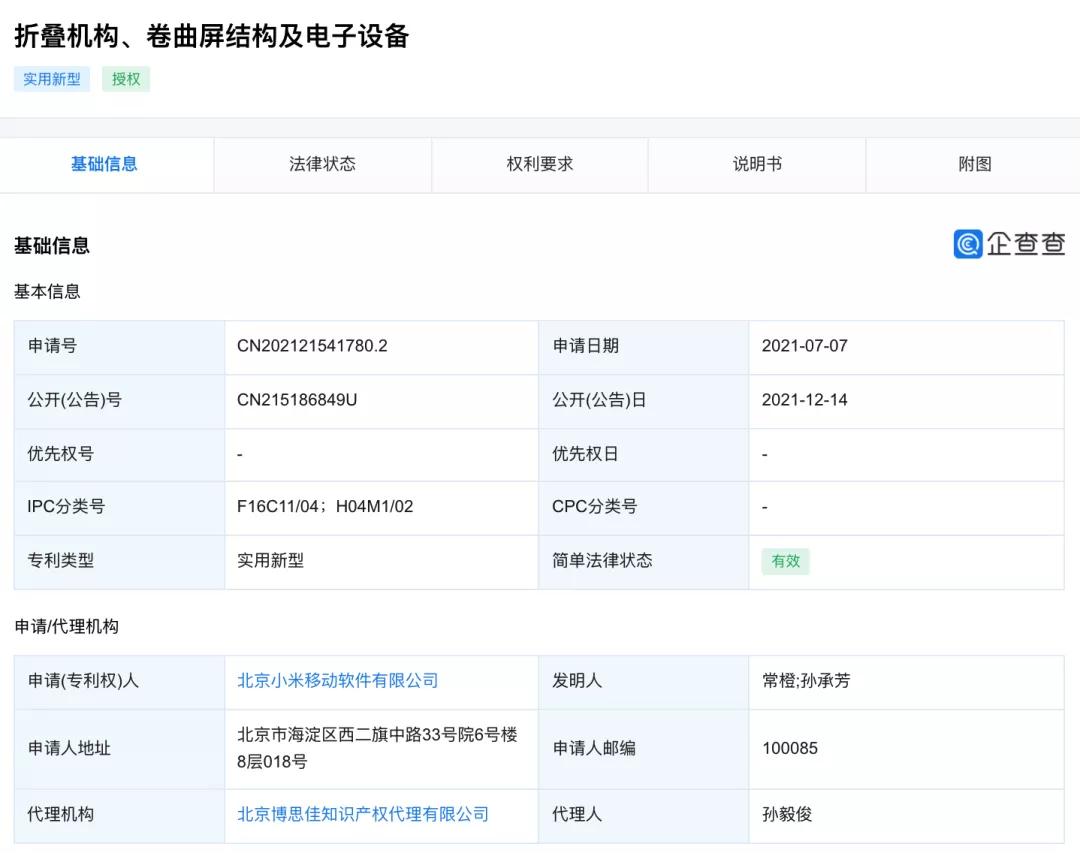The height and width of the screenshot is (853, 1080).
Task: Click the 公开(公告)日 label cell
Action: click(643, 400)
